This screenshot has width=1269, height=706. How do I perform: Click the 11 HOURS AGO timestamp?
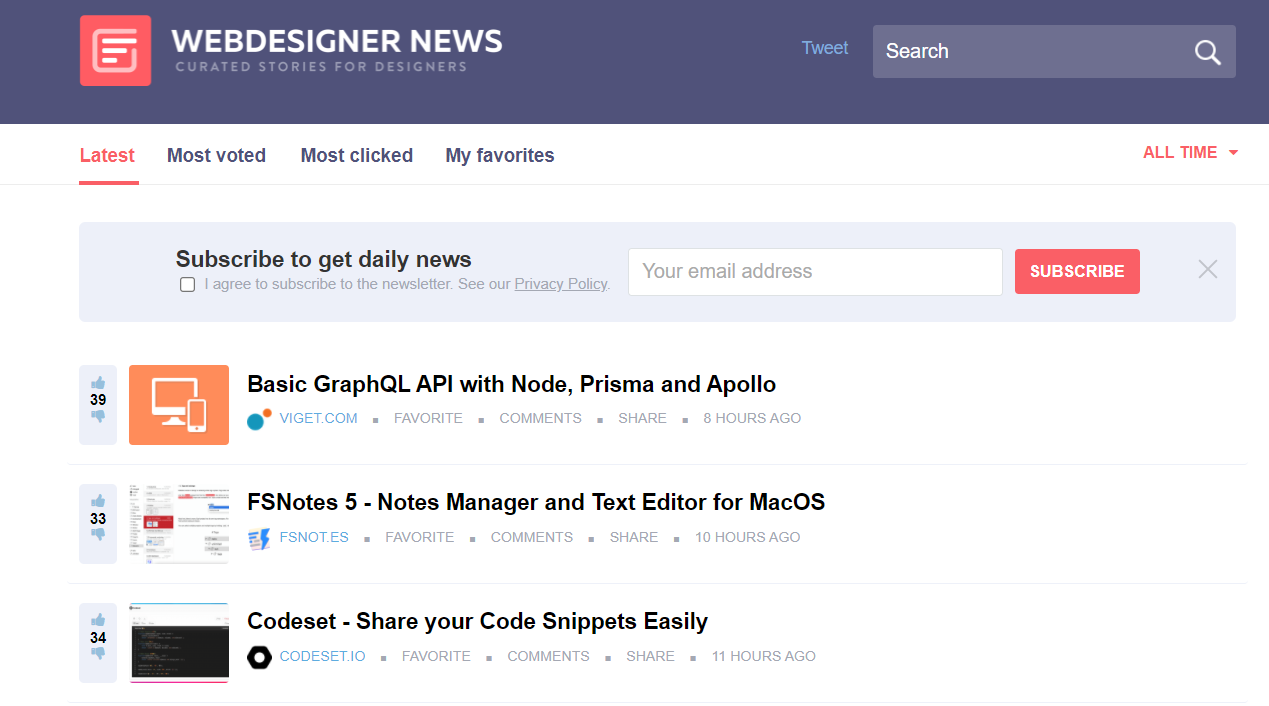[x=764, y=656]
